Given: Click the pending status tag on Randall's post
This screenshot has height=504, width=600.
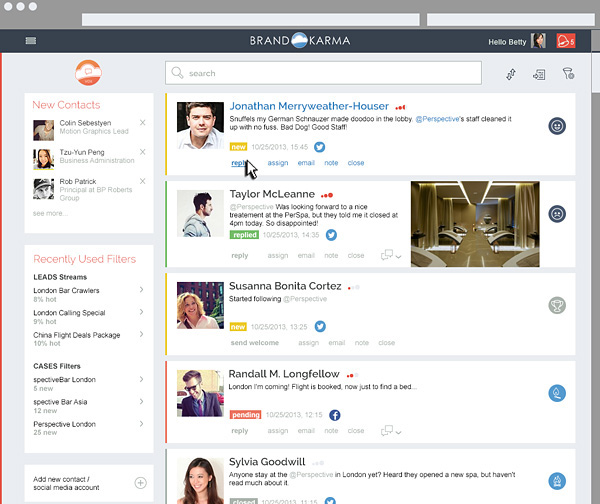Looking at the screenshot, I should (x=245, y=415).
